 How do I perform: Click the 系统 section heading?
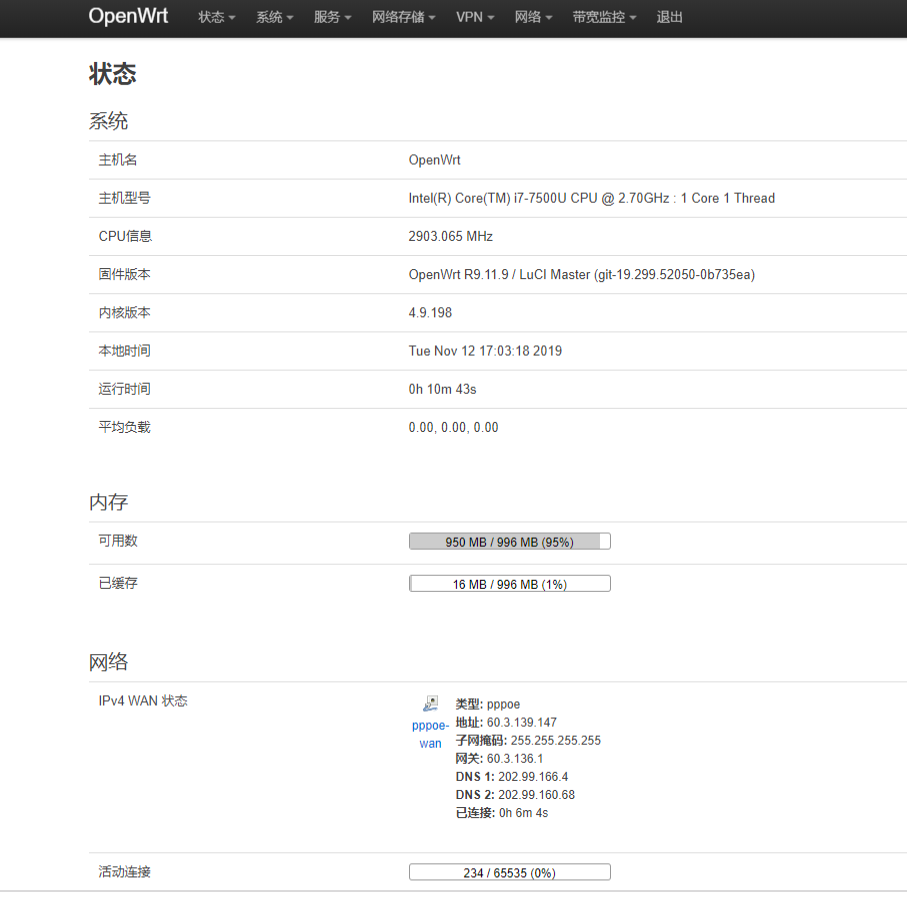108,121
